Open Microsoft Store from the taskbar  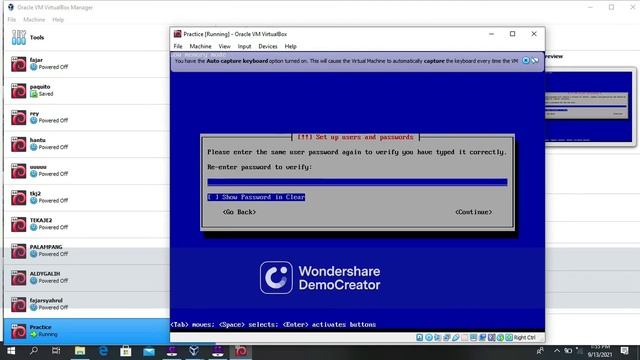tap(126, 351)
